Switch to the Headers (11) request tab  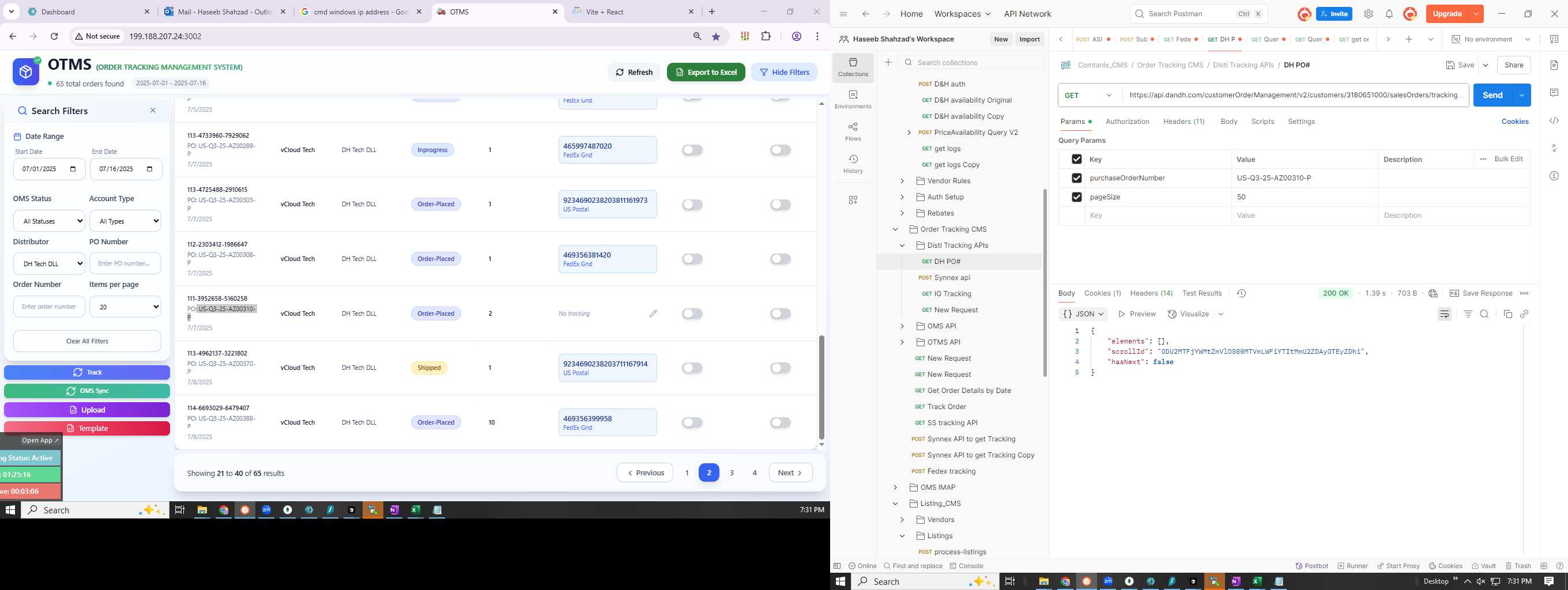(1184, 122)
